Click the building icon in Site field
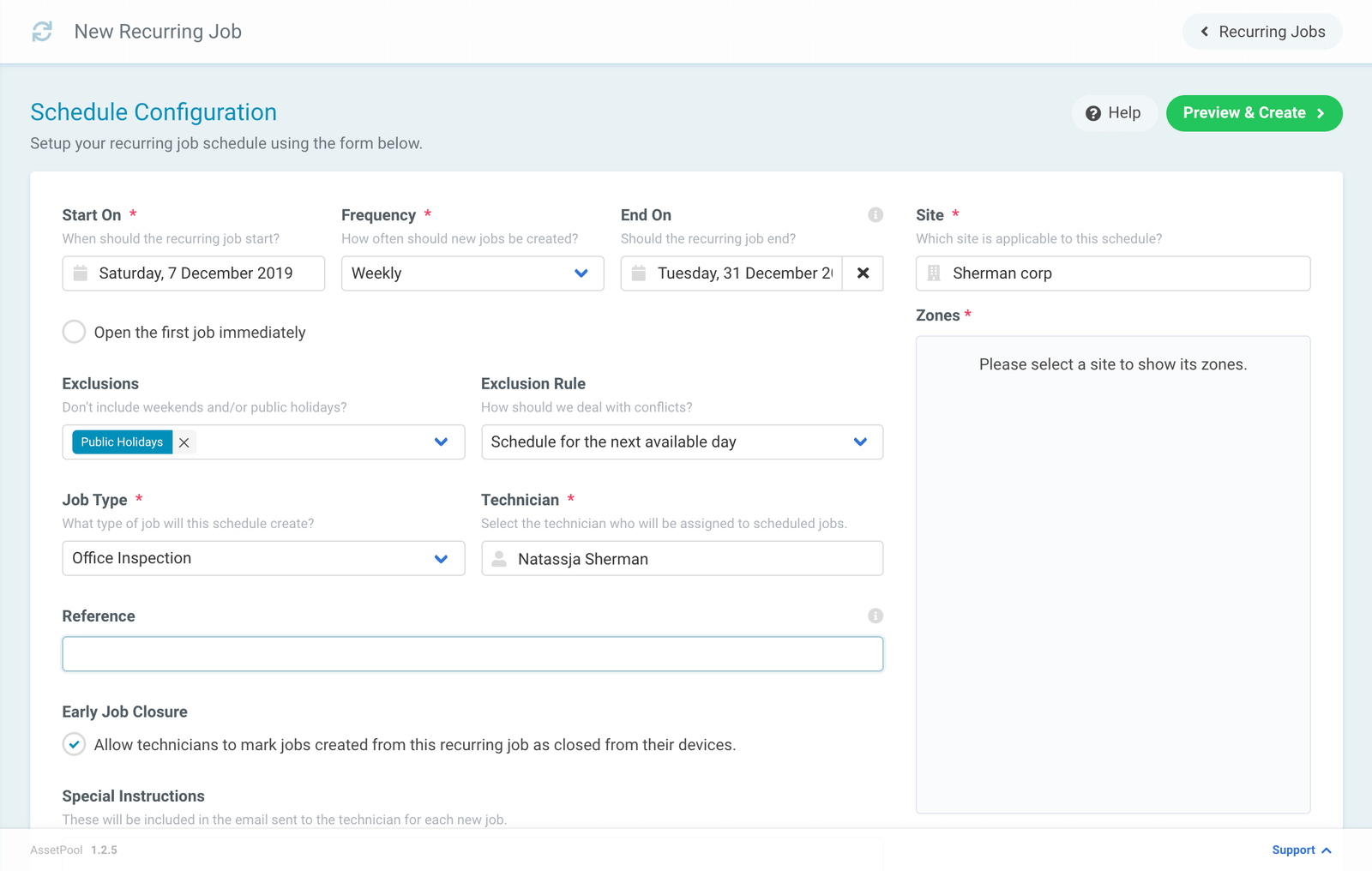1372x871 pixels. click(935, 273)
